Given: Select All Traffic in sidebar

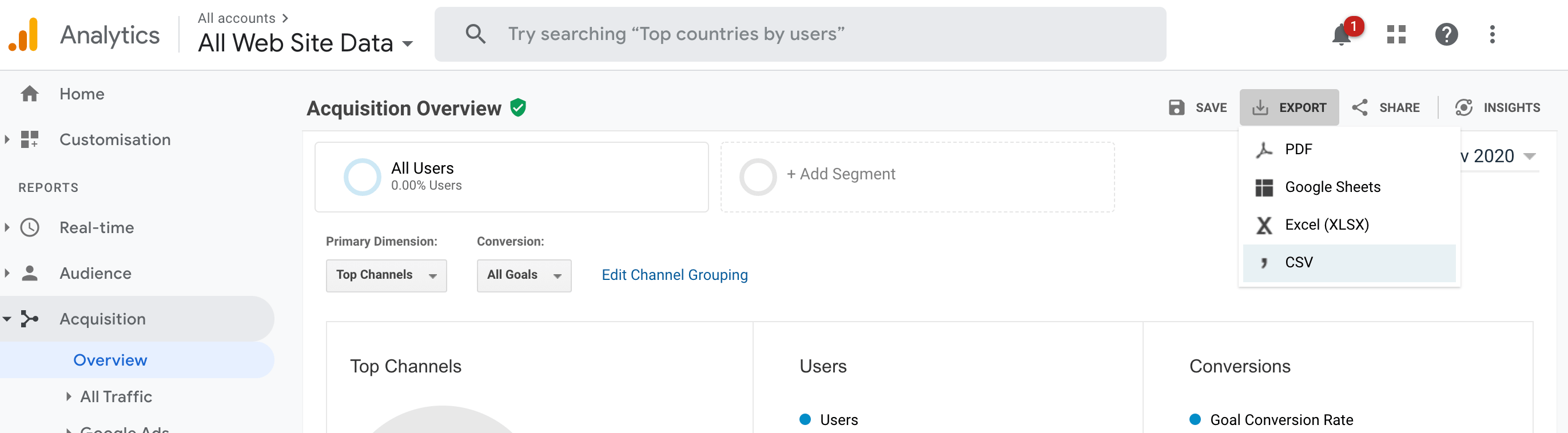Looking at the screenshot, I should coord(116,396).
